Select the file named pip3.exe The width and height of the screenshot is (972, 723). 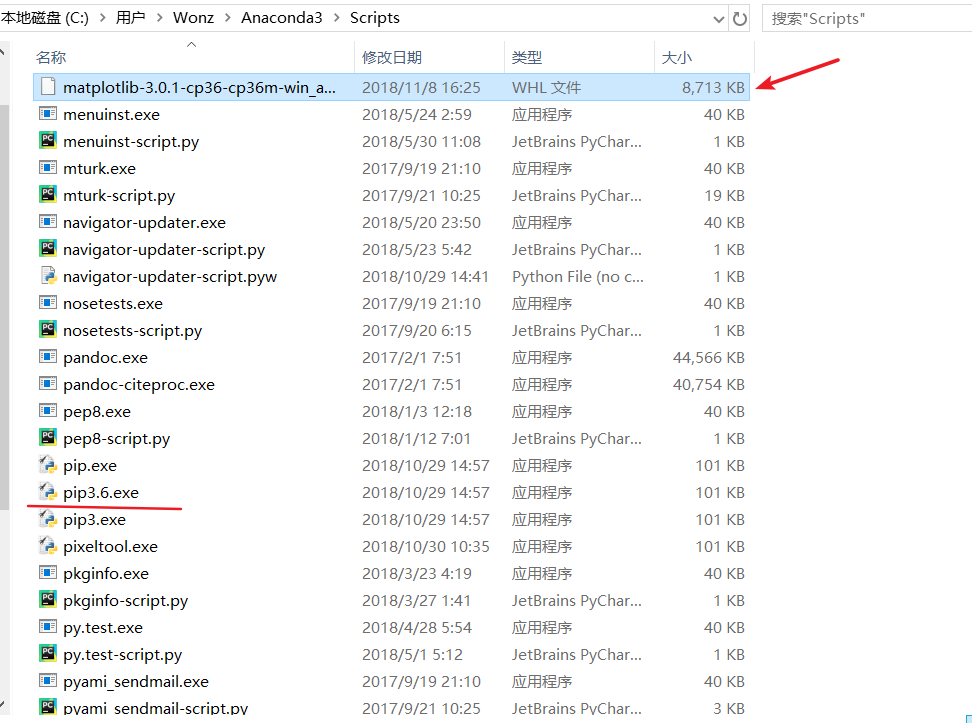pyautogui.click(x=94, y=520)
